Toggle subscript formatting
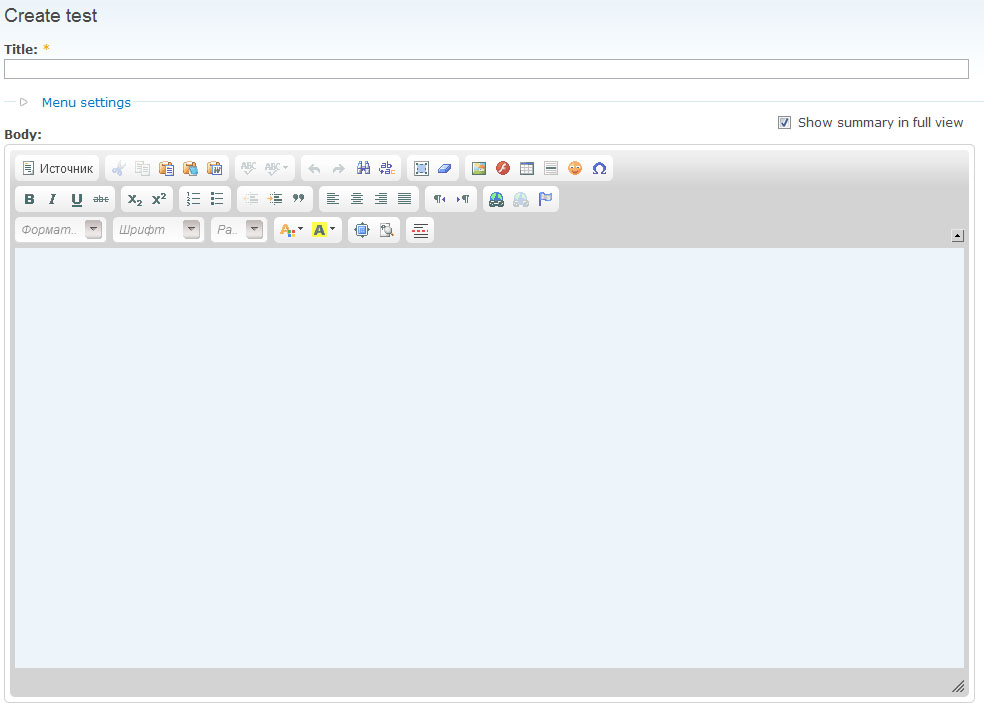The height and width of the screenshot is (703, 984). point(135,199)
